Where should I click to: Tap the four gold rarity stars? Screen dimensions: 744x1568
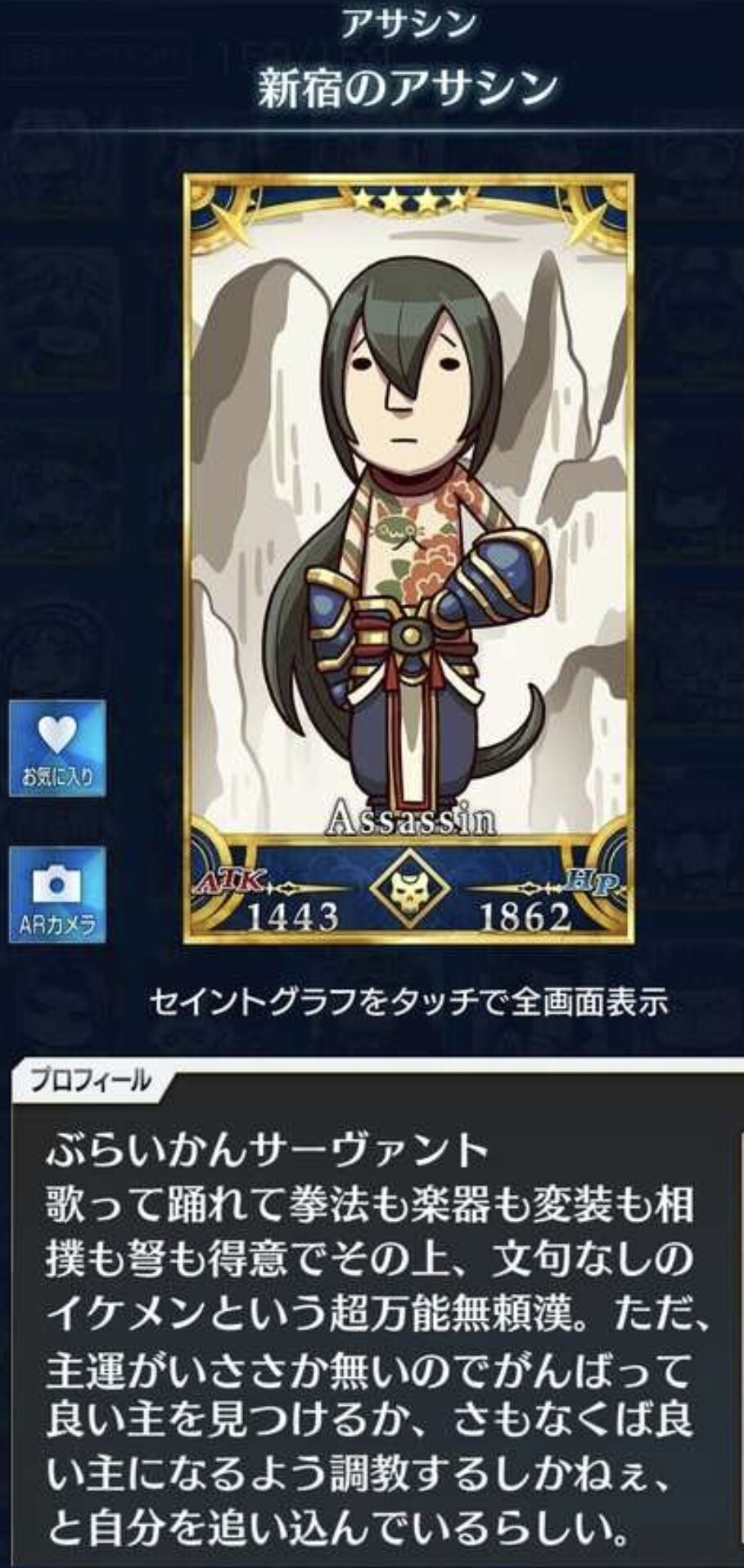coord(408,199)
